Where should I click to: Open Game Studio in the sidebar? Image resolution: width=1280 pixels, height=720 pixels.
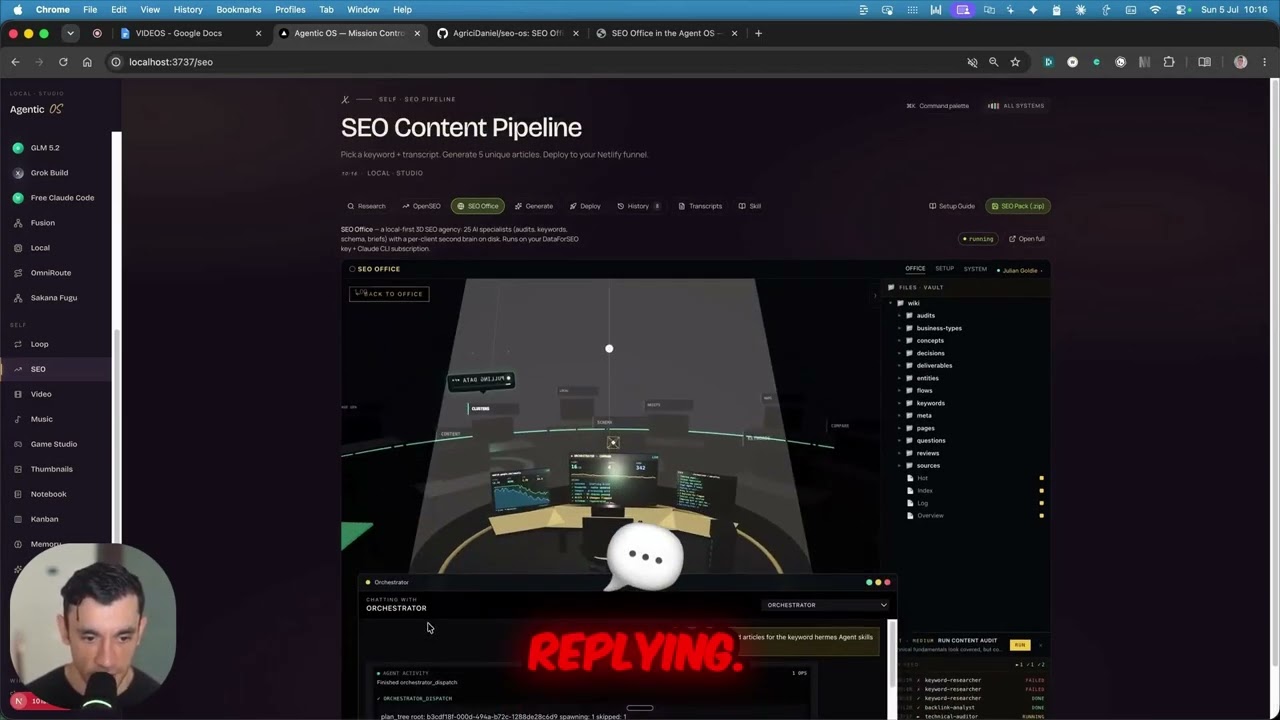(54, 444)
